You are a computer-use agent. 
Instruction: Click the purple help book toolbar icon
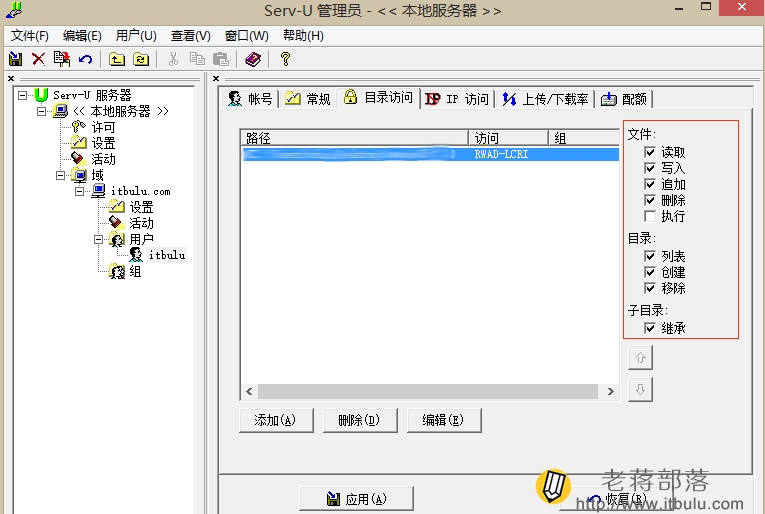point(253,59)
